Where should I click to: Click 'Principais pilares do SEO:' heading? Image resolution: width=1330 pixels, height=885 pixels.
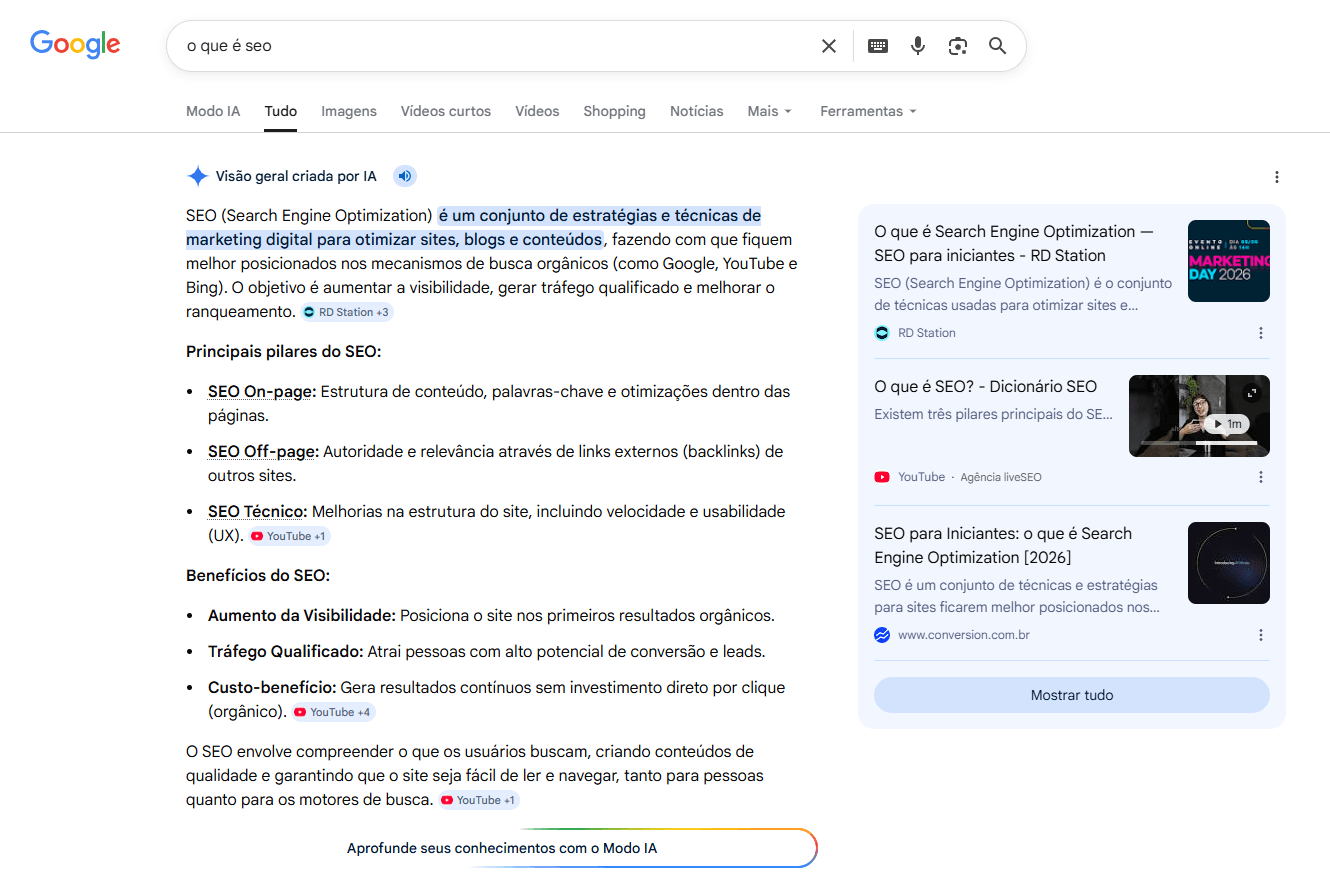tap(284, 352)
